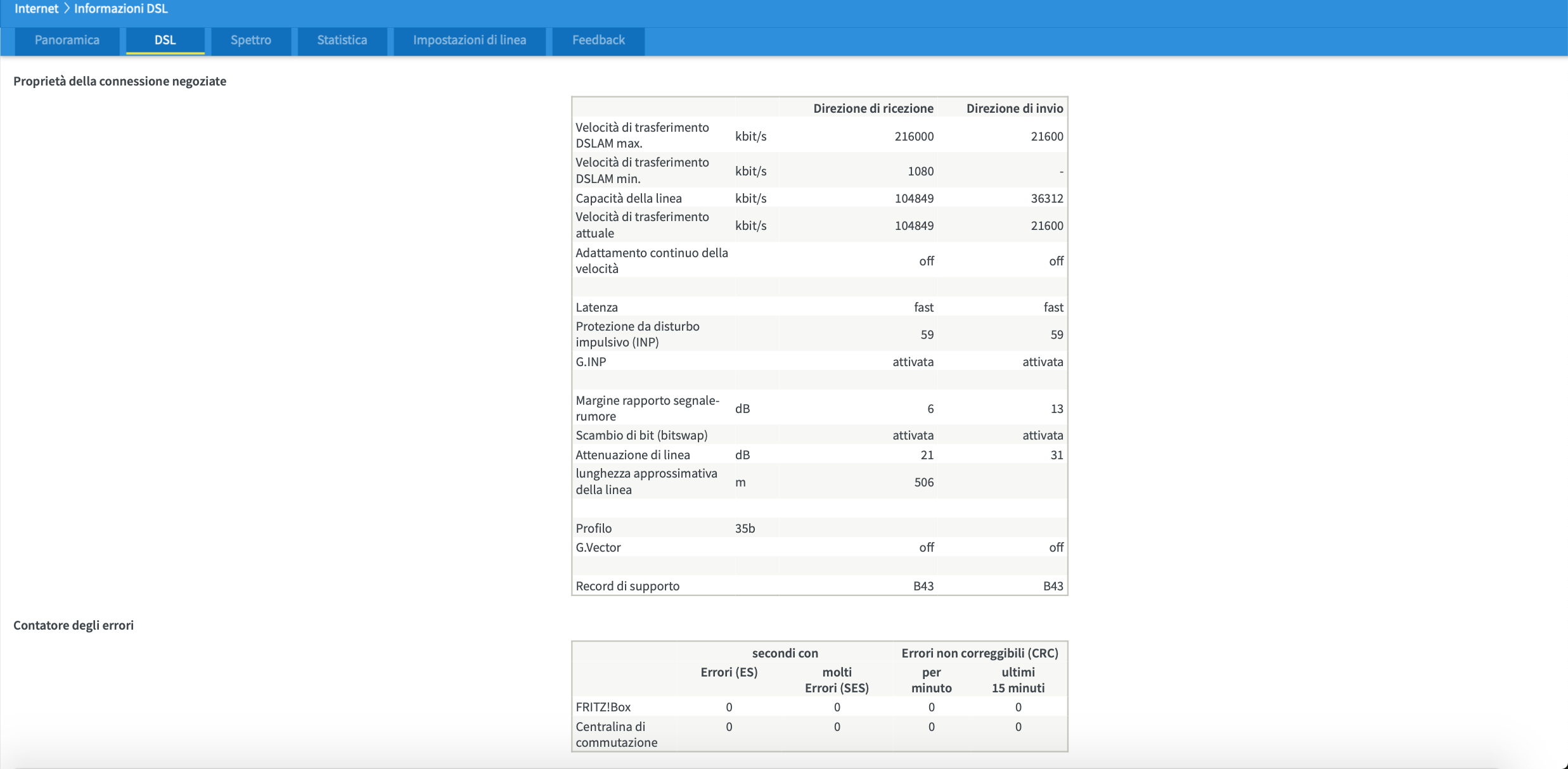The image size is (1568, 769).
Task: Click the Informazioni DSL breadcrumb
Action: coord(121,9)
